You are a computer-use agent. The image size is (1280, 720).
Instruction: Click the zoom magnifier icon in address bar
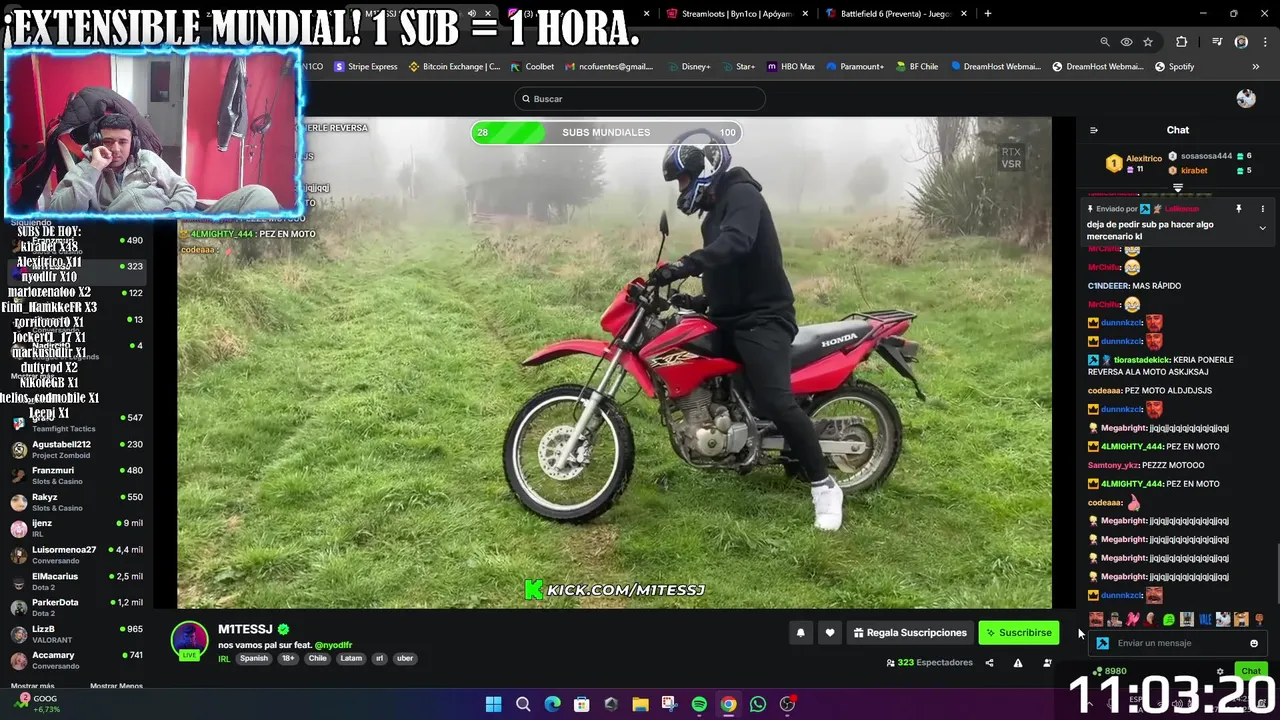click(1105, 42)
